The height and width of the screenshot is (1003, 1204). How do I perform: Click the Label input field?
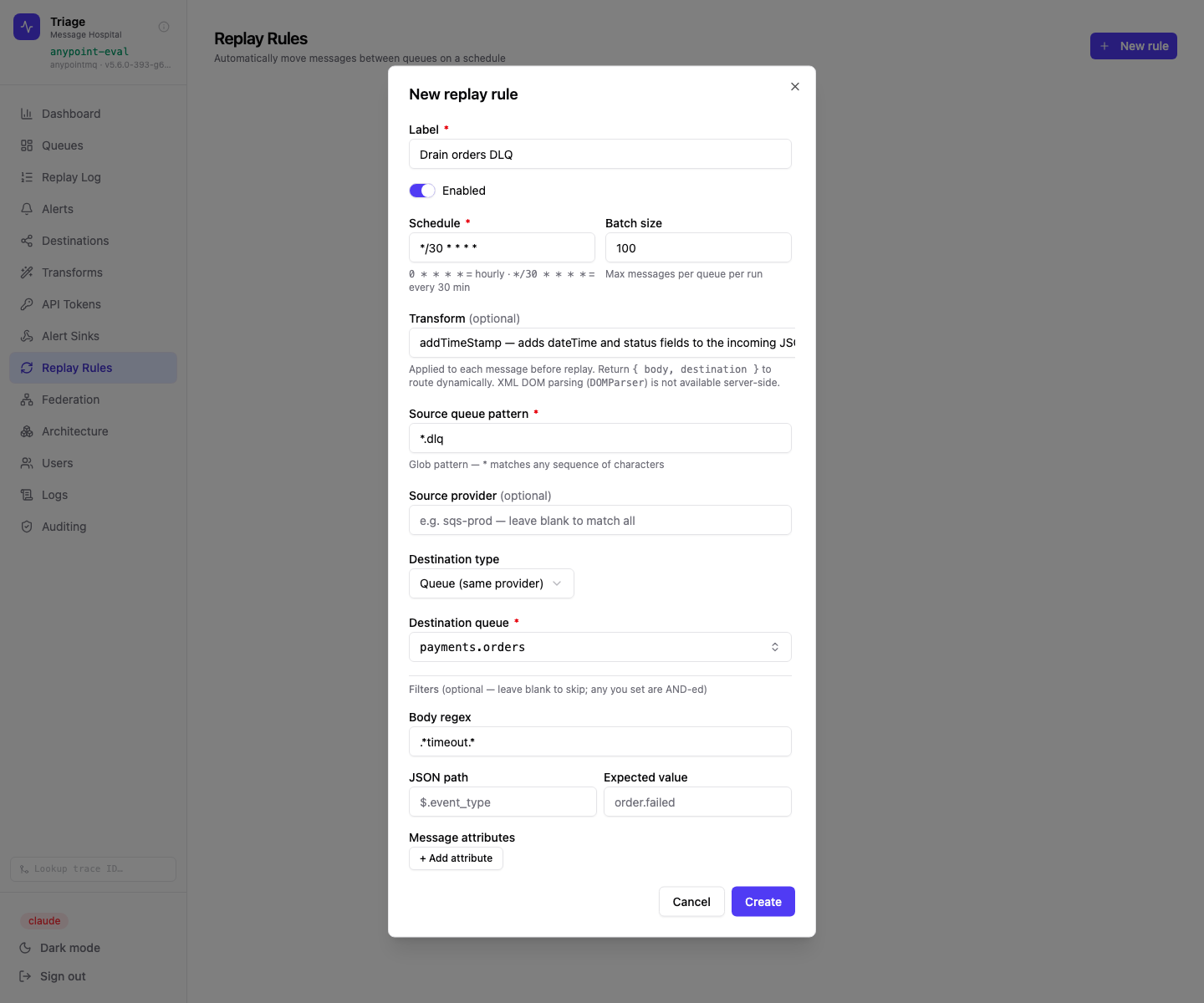pos(600,155)
